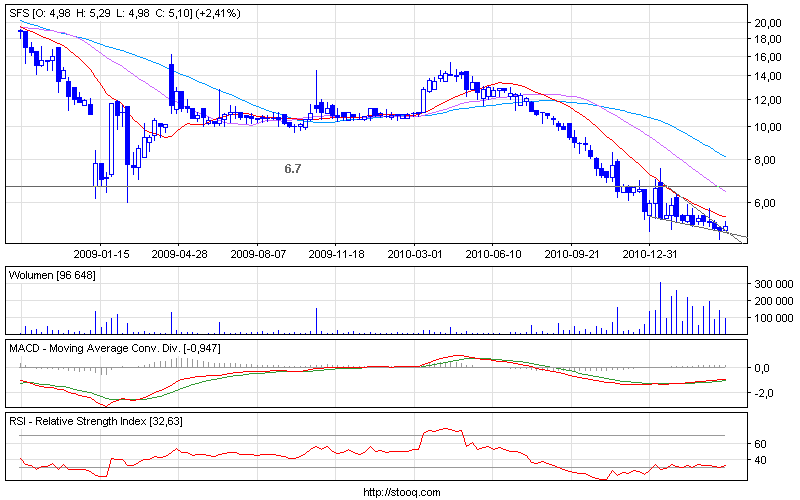This screenshot has width=800, height=500.
Task: Click the 2009-08-07 date on the time axis
Action: click(x=257, y=254)
